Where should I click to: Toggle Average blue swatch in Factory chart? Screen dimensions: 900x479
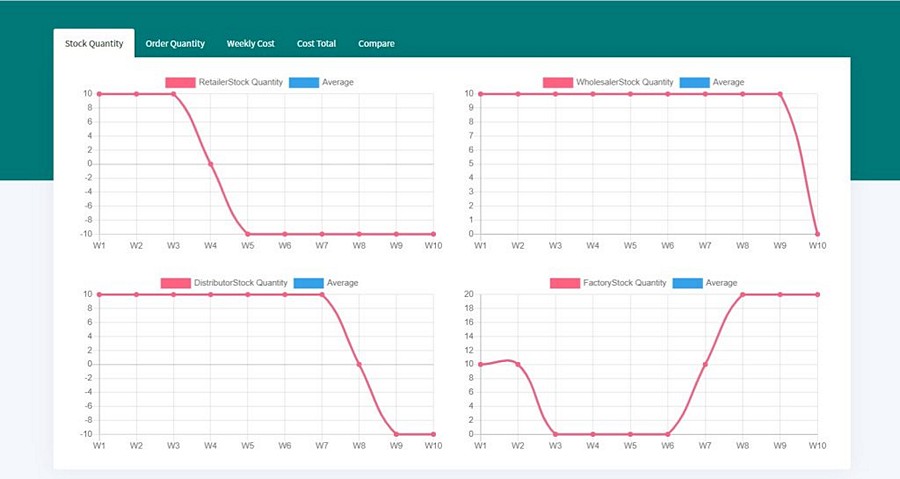pos(688,283)
